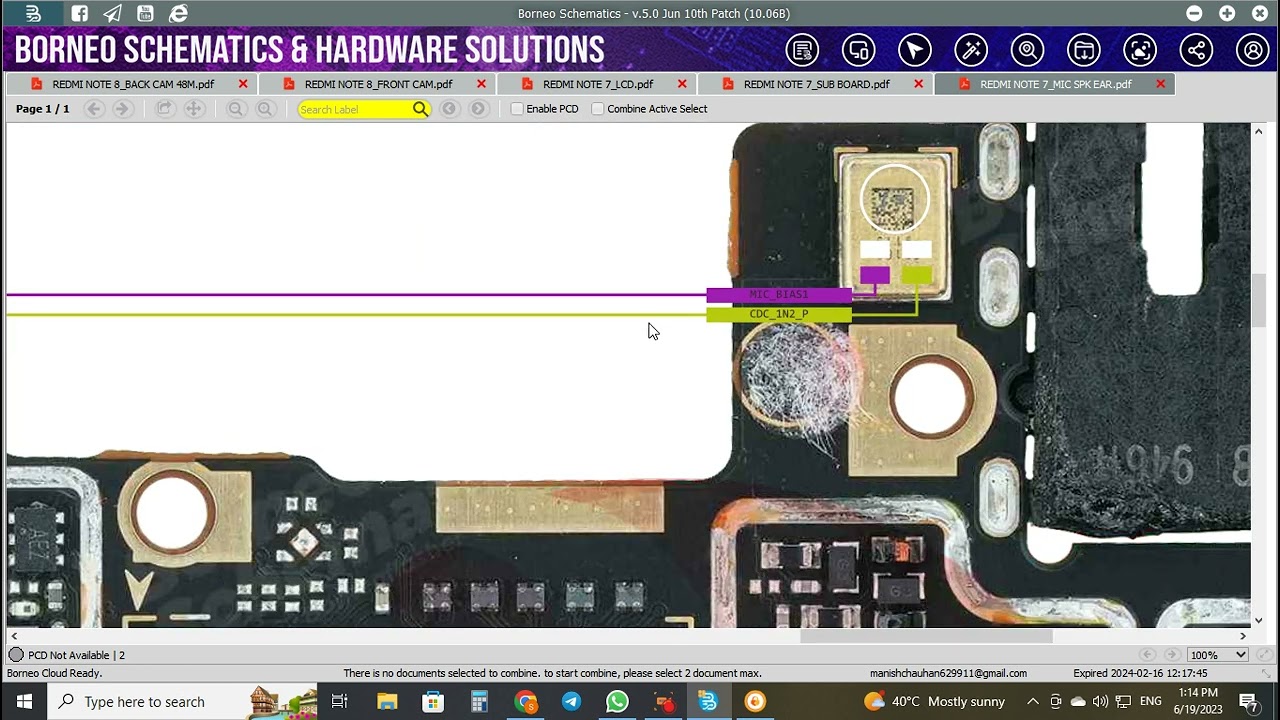Open Google Chrome from taskbar
Screen dimensions: 1280x720
tap(525, 702)
